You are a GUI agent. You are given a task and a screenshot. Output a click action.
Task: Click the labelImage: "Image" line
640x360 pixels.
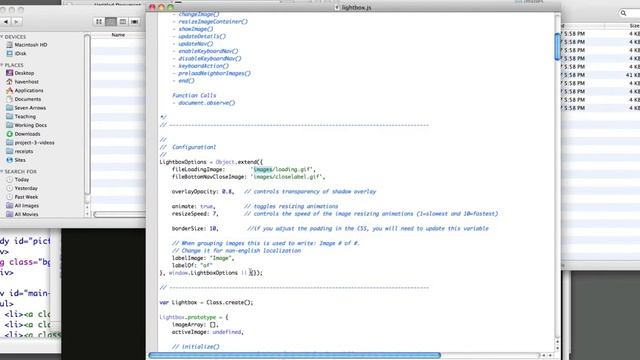tap(203, 258)
